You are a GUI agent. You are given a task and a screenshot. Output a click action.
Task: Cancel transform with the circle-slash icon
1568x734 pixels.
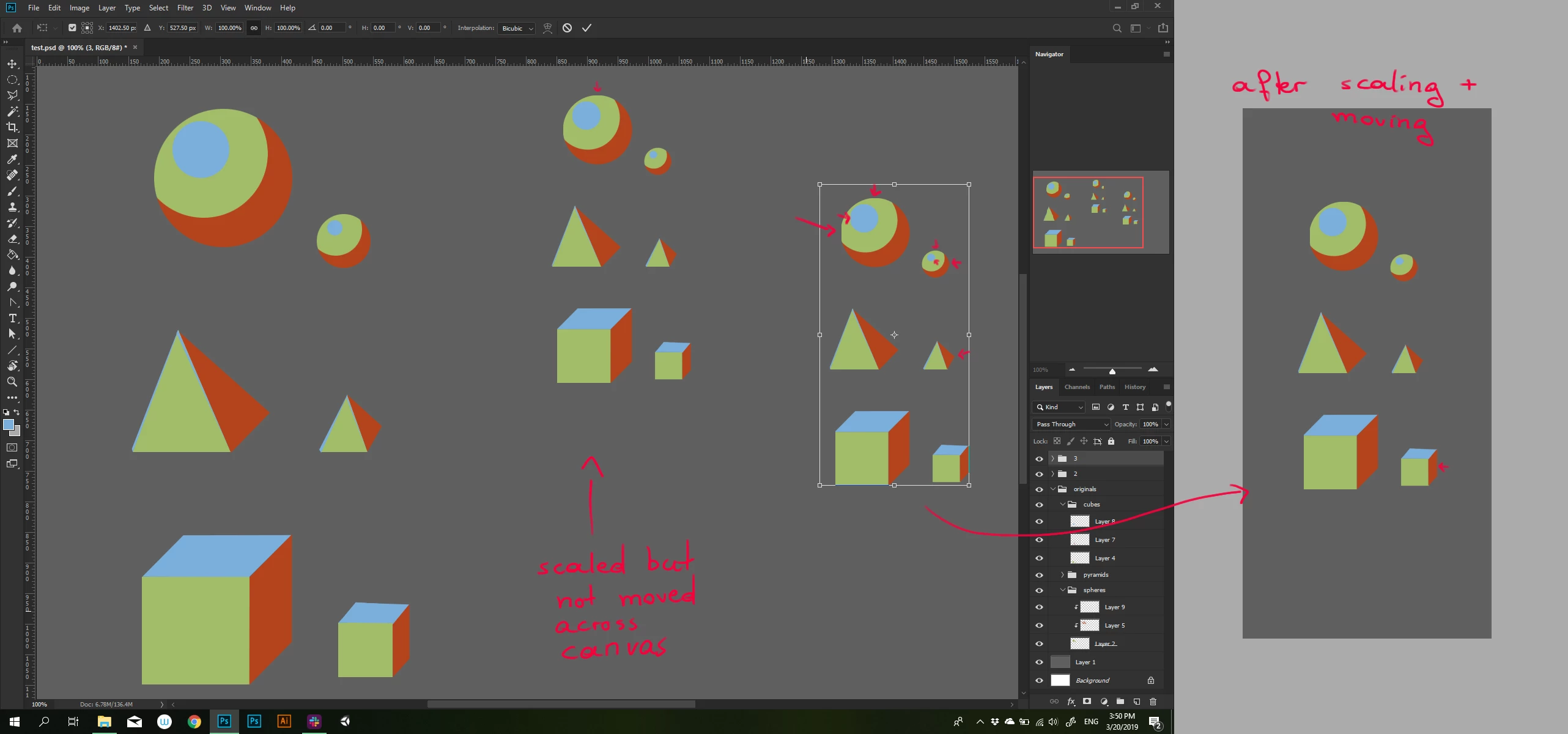tap(567, 28)
